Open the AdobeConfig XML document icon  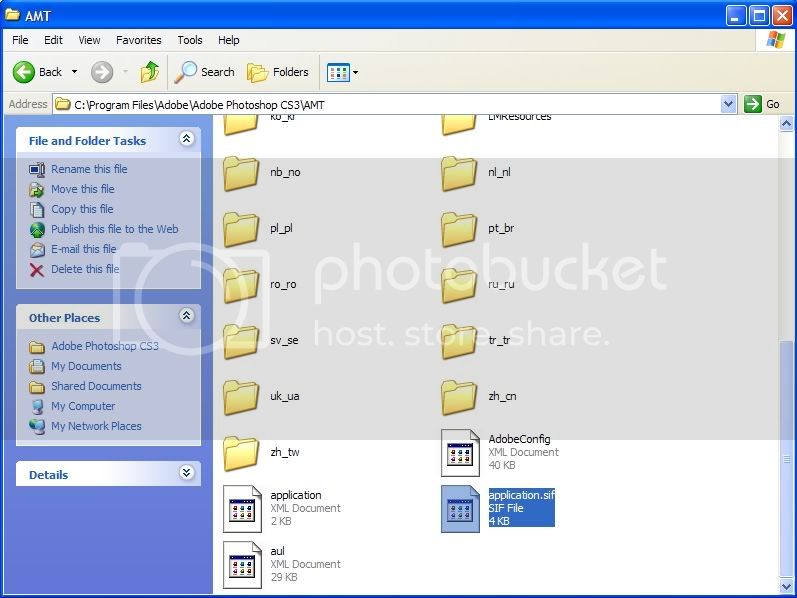click(461, 452)
